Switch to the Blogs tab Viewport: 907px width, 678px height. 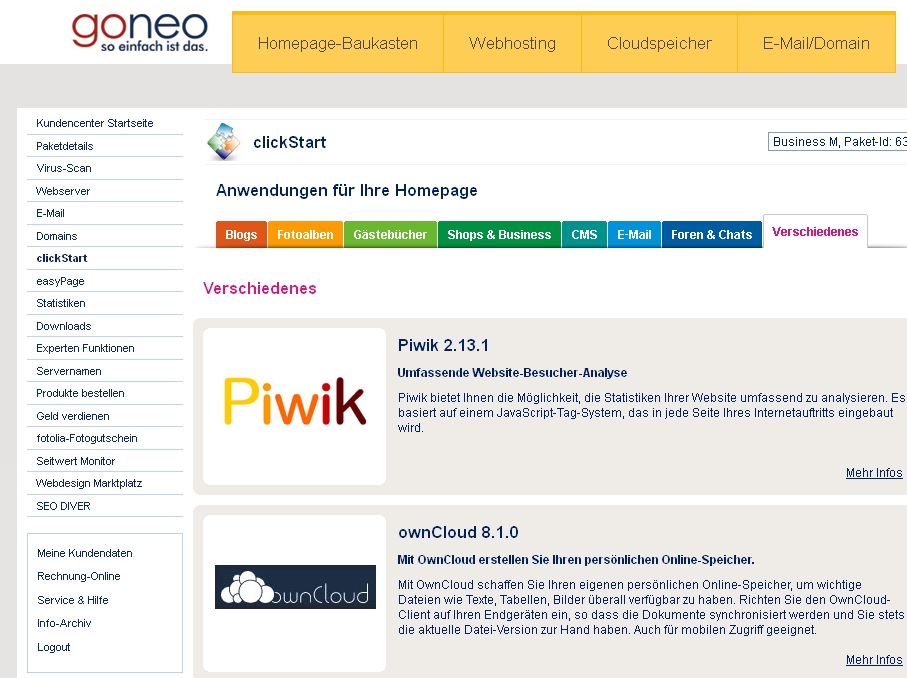pyautogui.click(x=241, y=234)
